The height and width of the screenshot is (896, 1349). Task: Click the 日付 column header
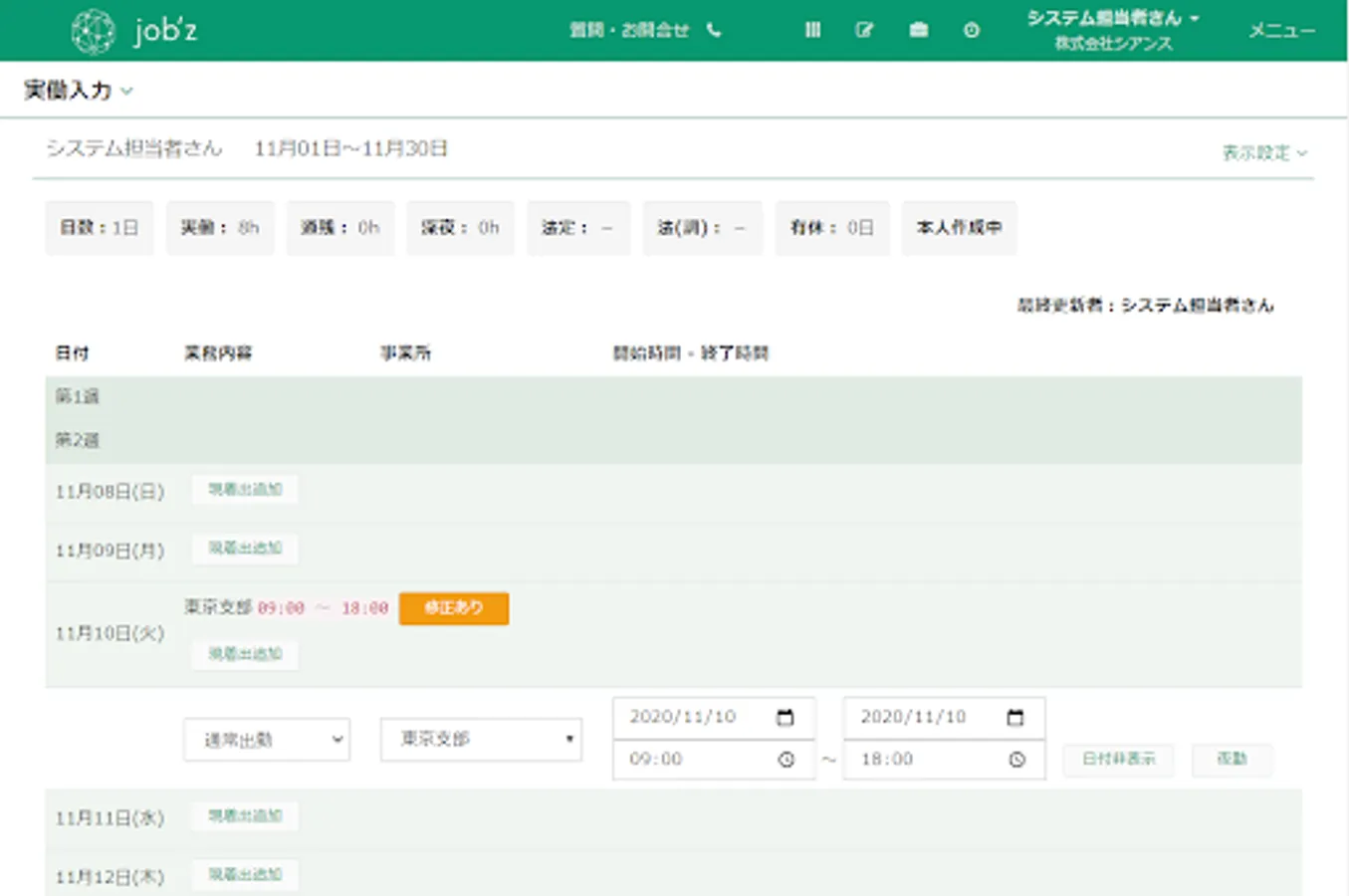tap(72, 353)
